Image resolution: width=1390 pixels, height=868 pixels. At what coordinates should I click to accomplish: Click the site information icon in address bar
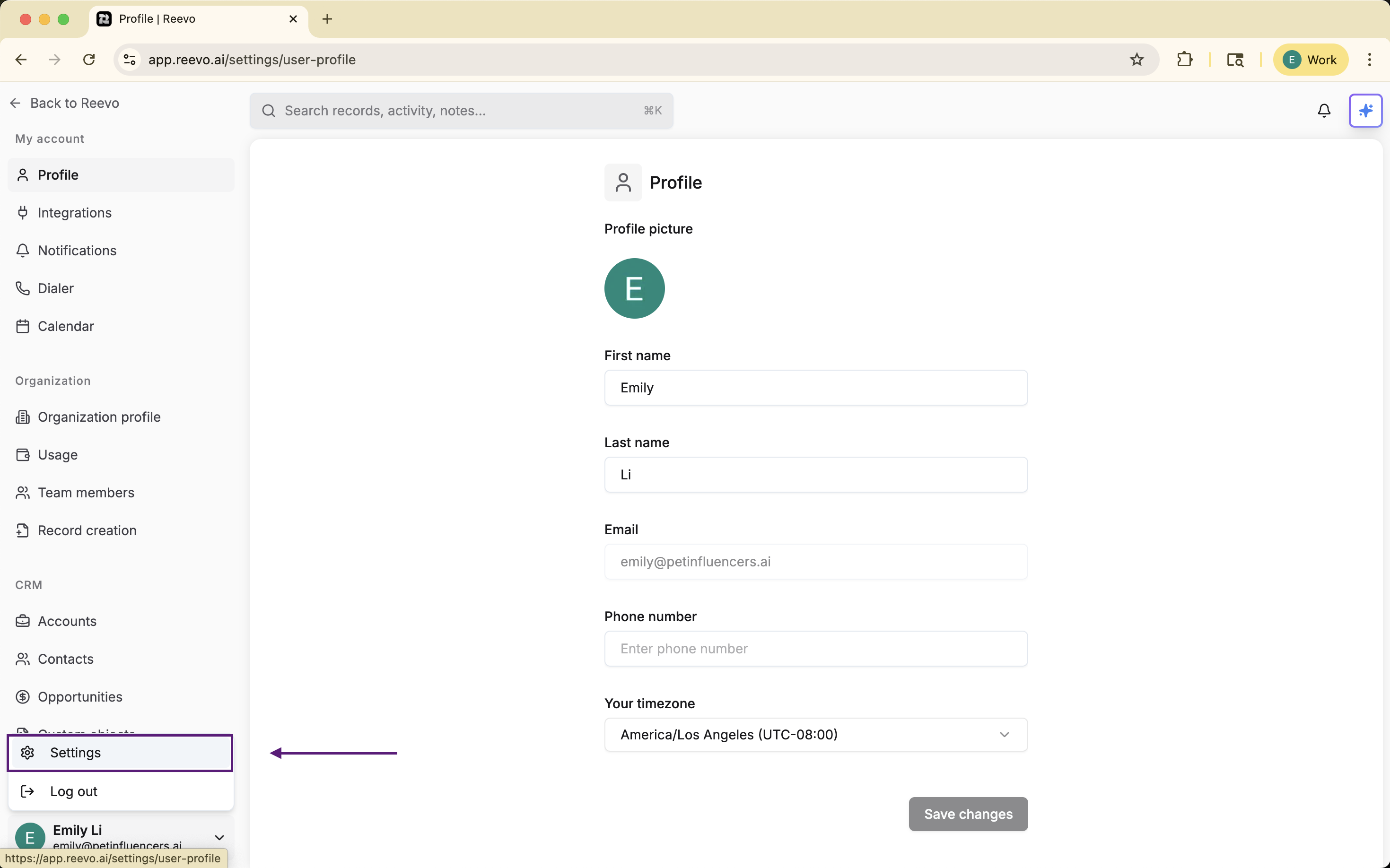(130, 60)
